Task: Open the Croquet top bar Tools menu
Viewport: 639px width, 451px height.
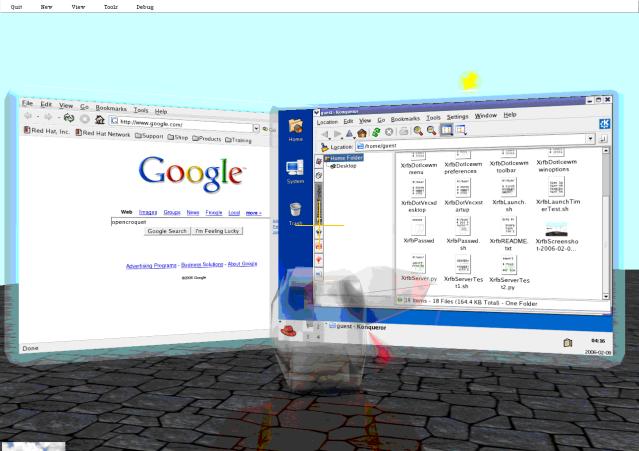Action: [111, 7]
